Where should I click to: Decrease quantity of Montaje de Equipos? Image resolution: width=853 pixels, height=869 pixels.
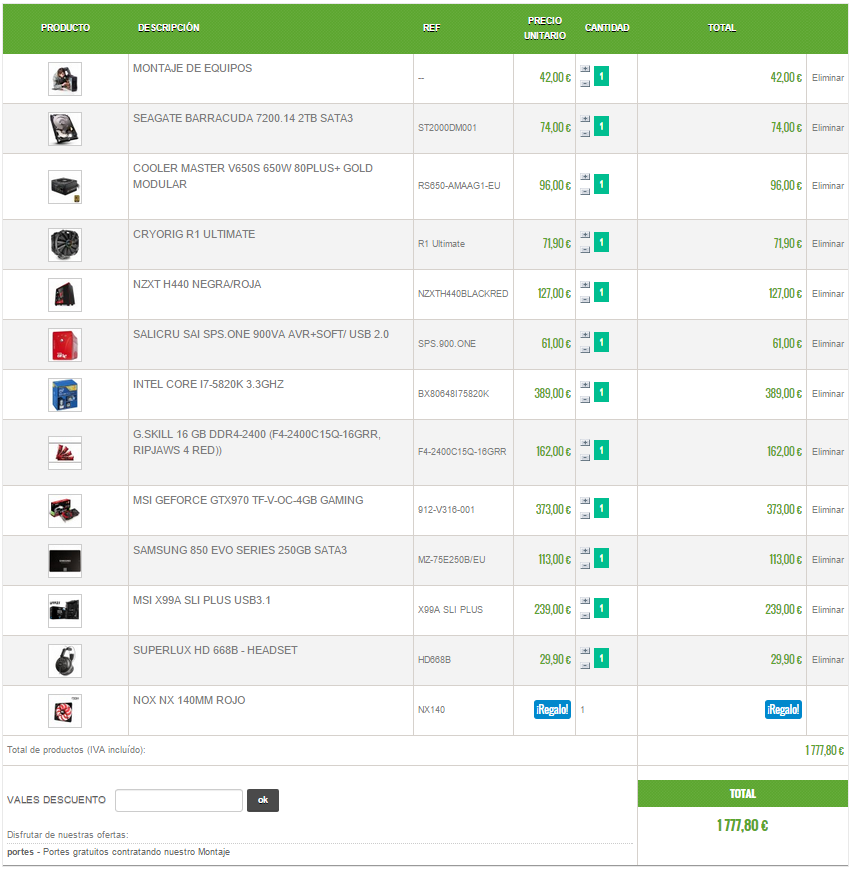click(585, 84)
